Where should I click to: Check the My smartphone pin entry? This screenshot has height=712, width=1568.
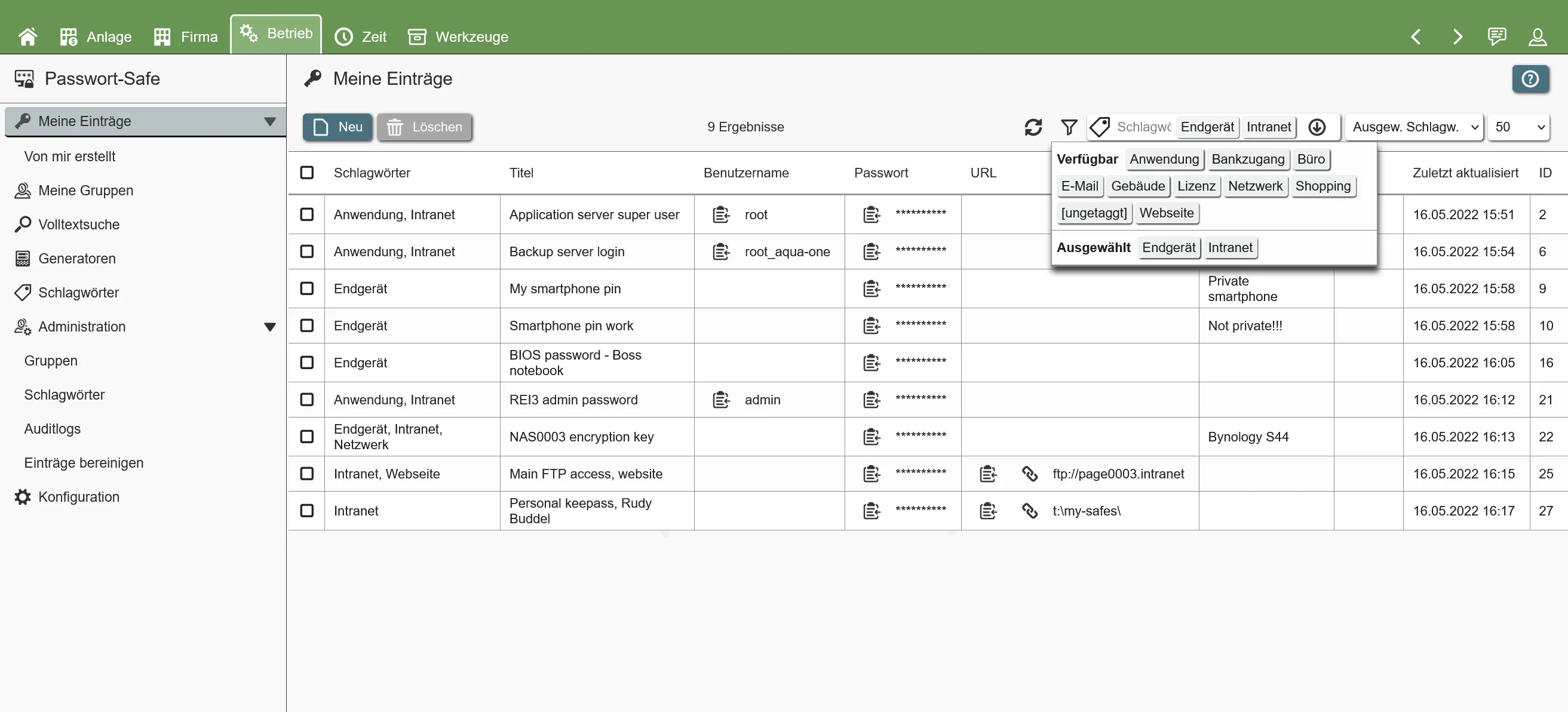pyautogui.click(x=308, y=289)
